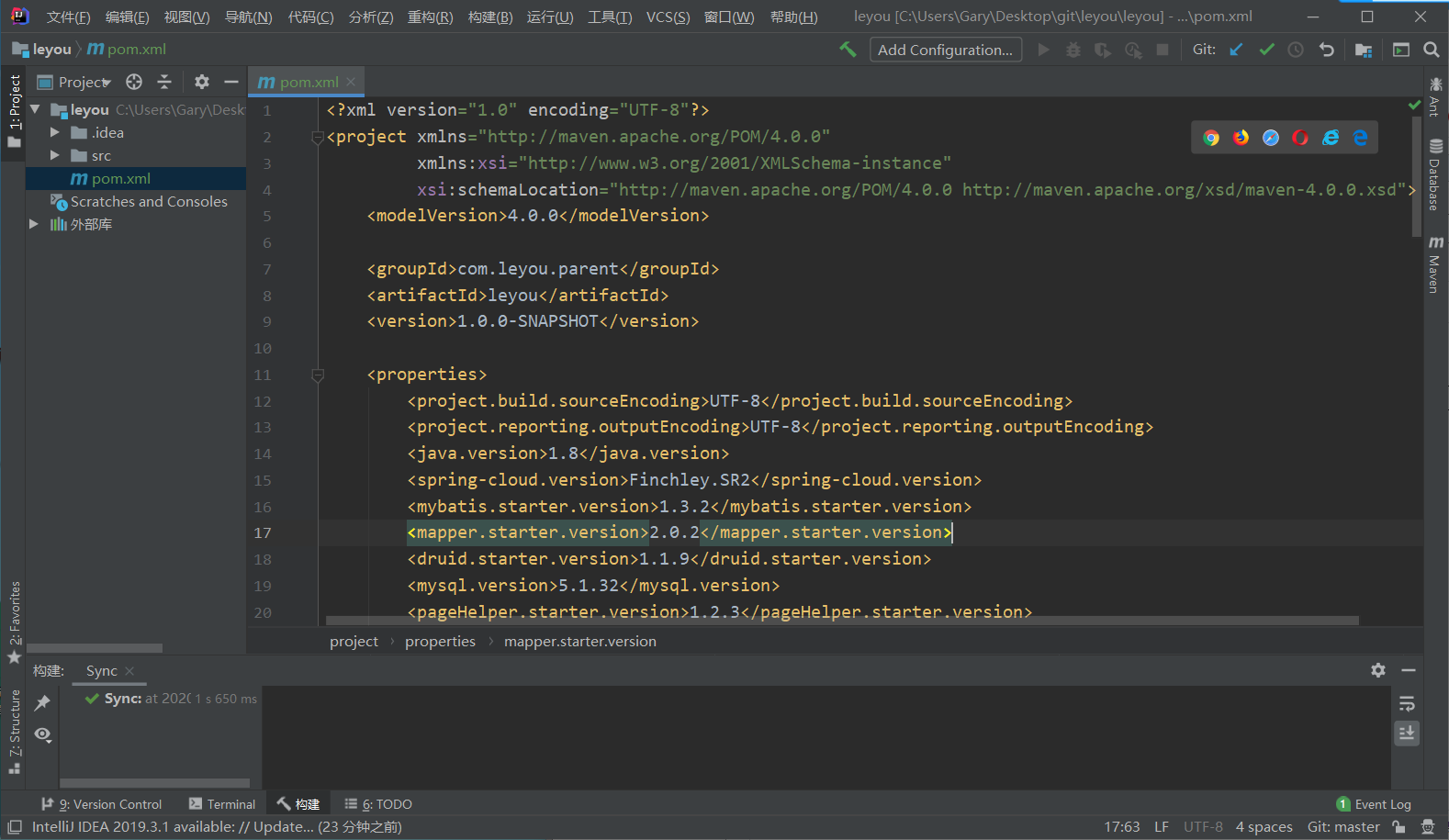
Task: Click the Add Configuration... button
Action: (945, 50)
